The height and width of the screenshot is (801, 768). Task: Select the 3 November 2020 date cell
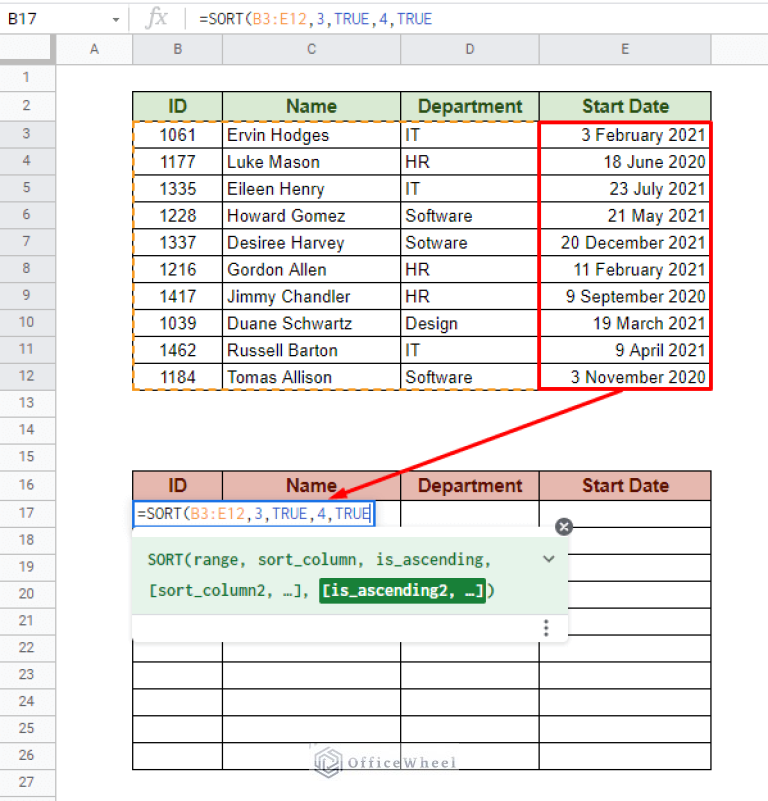[x=625, y=377]
